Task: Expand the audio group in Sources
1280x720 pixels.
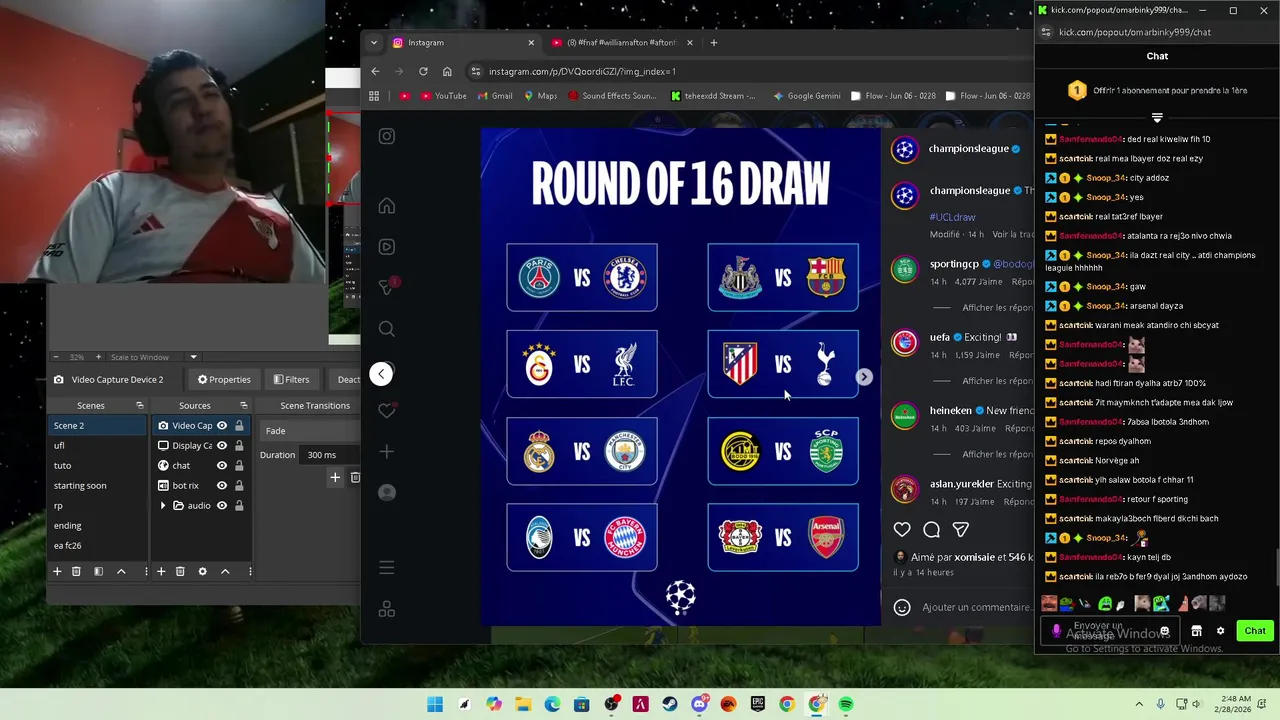Action: coord(163,506)
